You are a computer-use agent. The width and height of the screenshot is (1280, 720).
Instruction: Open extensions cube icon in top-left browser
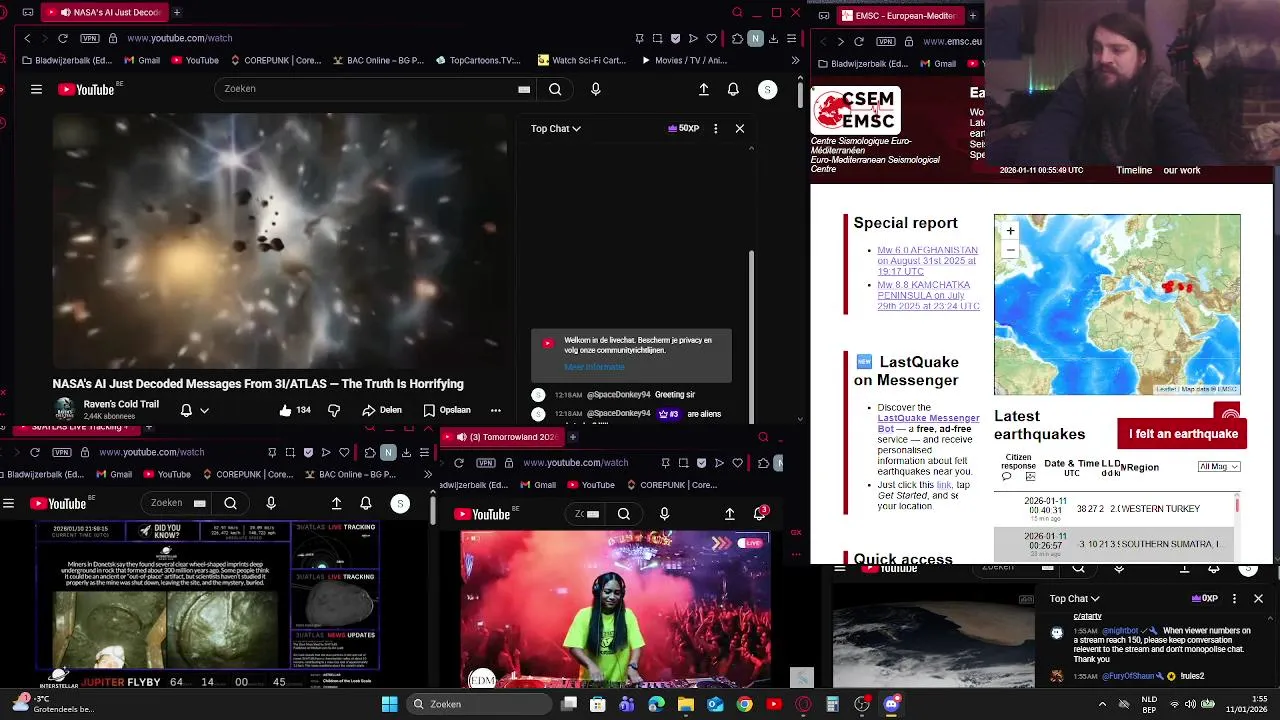coord(737,38)
